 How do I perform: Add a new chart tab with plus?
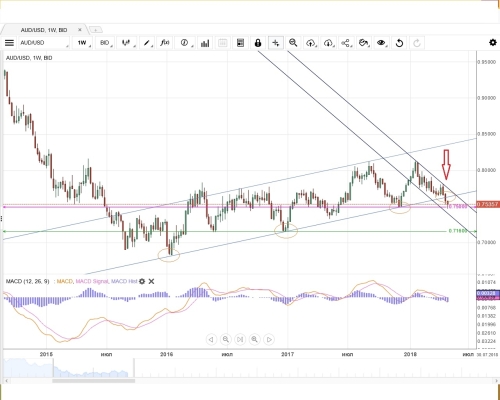tap(96, 30)
